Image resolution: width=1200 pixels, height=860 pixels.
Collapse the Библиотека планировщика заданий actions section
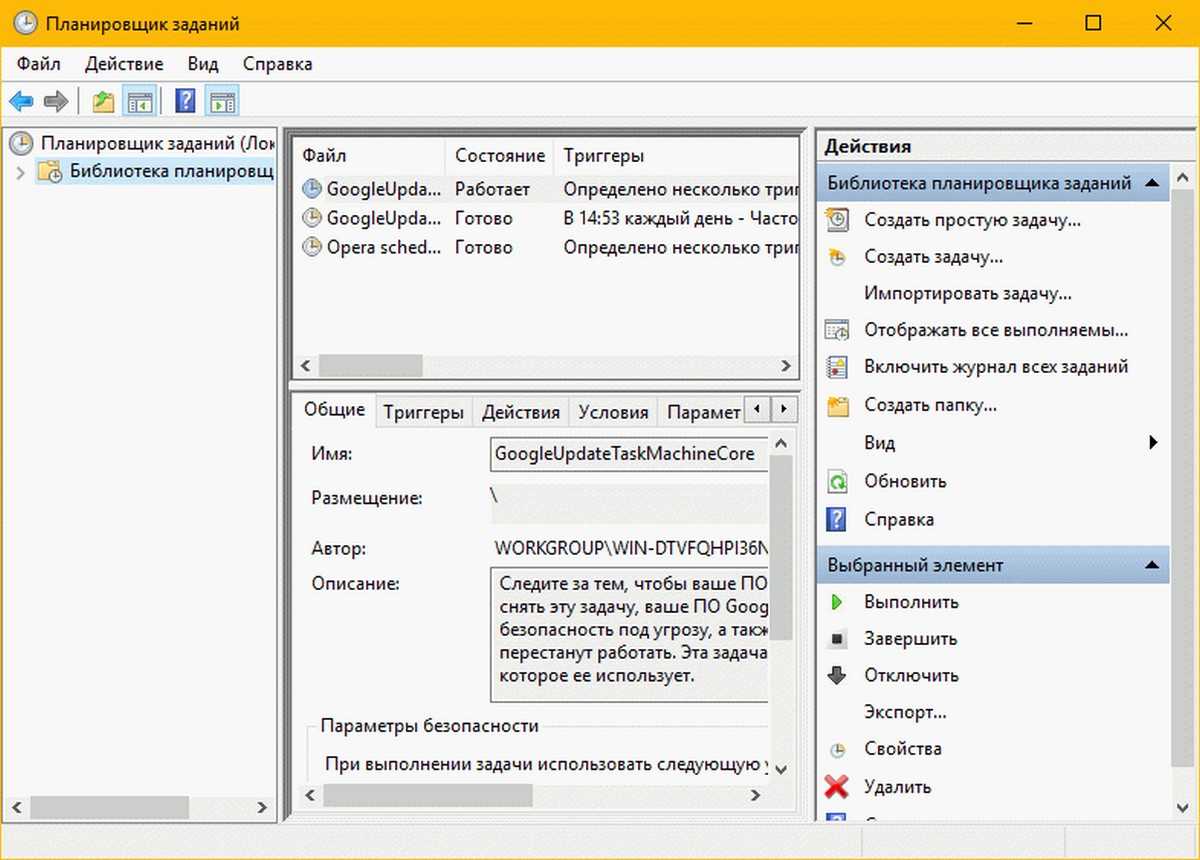tap(1151, 184)
